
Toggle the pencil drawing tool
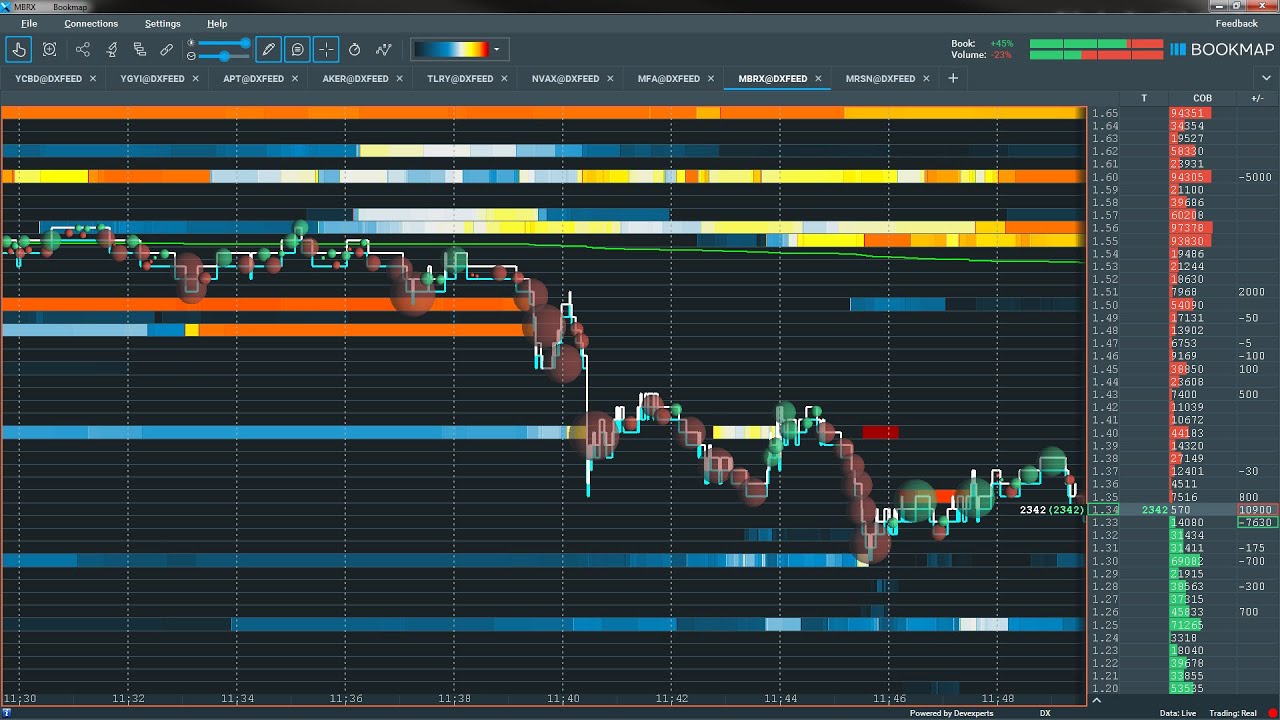coord(268,49)
